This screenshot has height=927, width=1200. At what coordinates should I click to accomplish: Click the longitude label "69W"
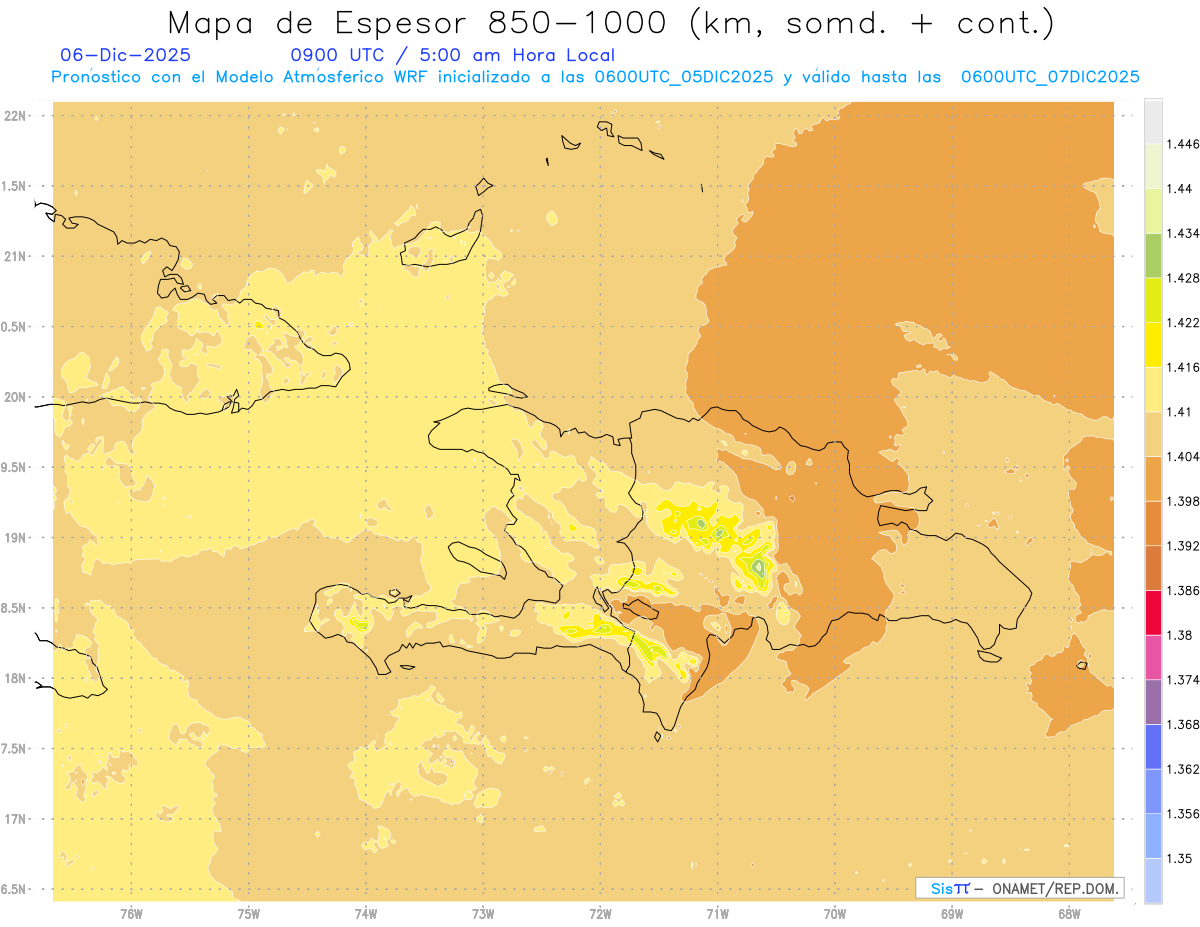(952, 915)
